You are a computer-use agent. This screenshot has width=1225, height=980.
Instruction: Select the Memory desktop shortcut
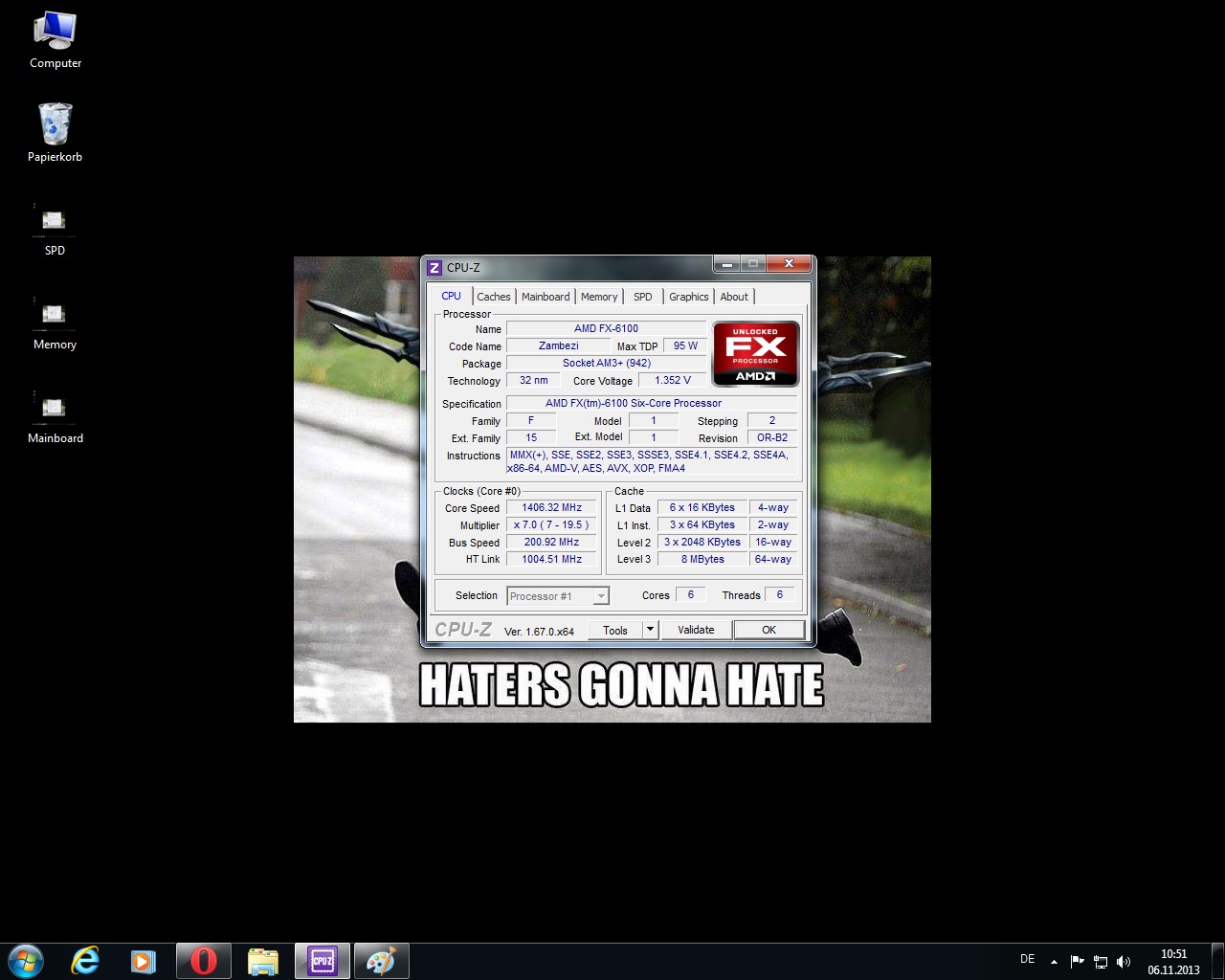pyautogui.click(x=55, y=323)
